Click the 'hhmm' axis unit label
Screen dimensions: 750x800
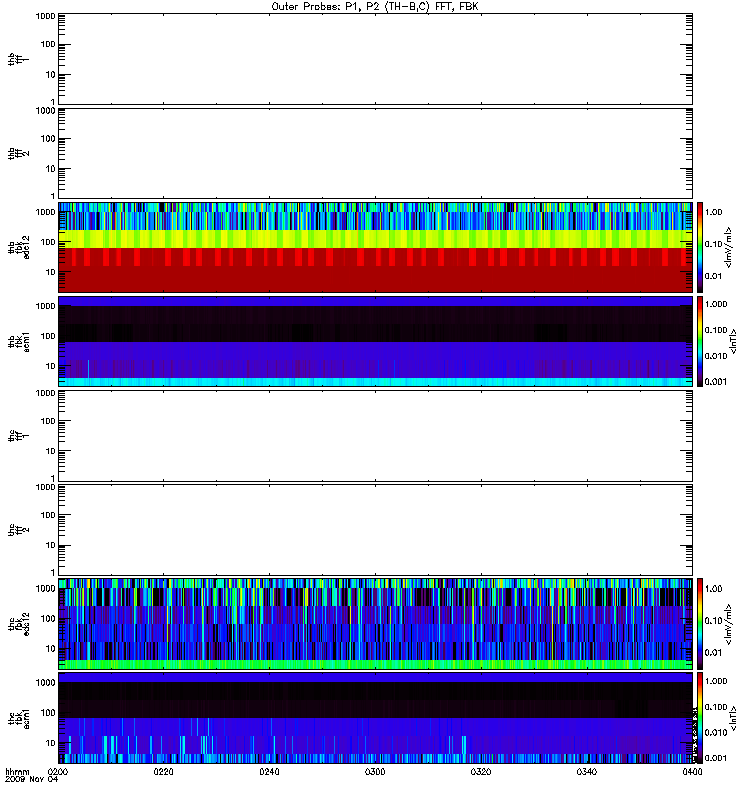[x=17, y=771]
